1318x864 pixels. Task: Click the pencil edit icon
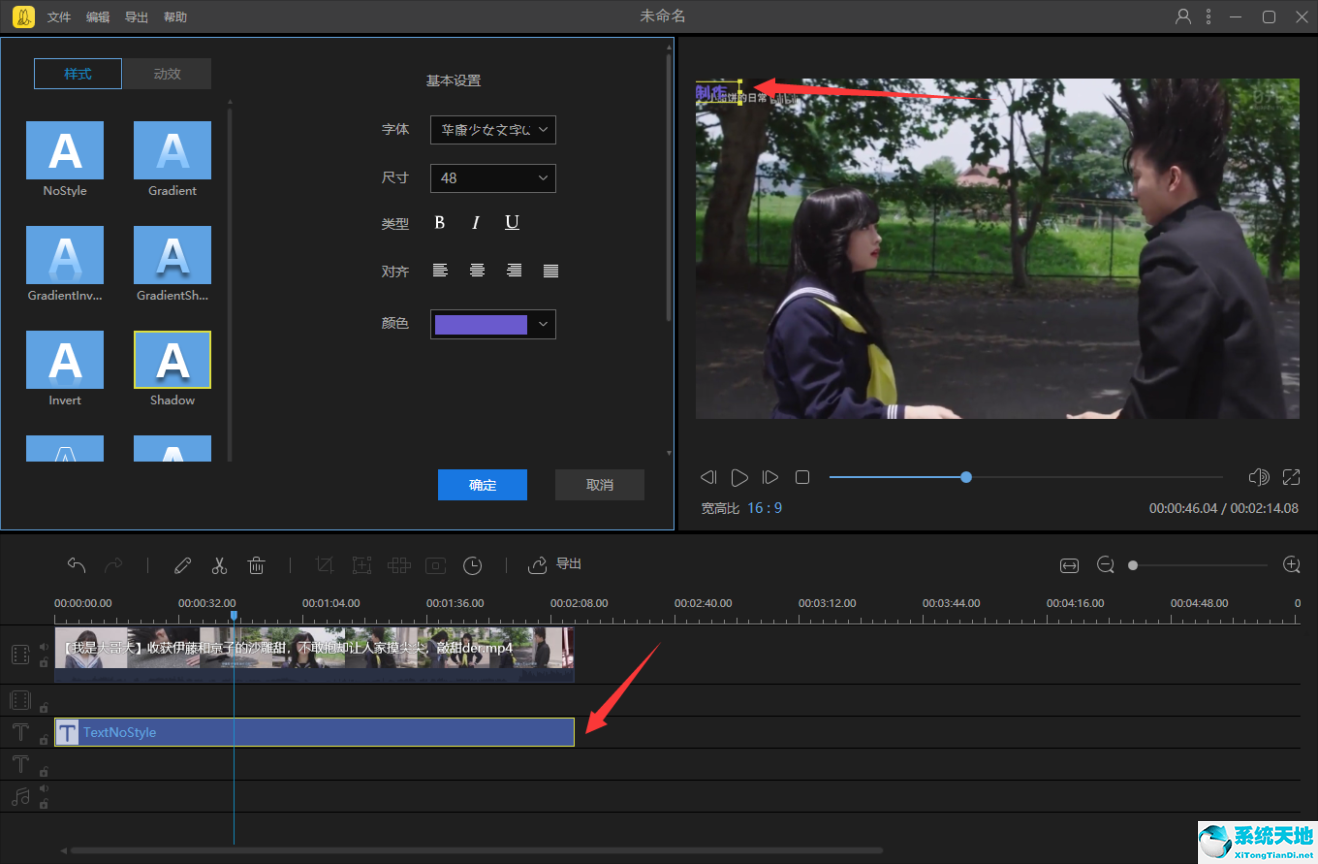point(182,566)
